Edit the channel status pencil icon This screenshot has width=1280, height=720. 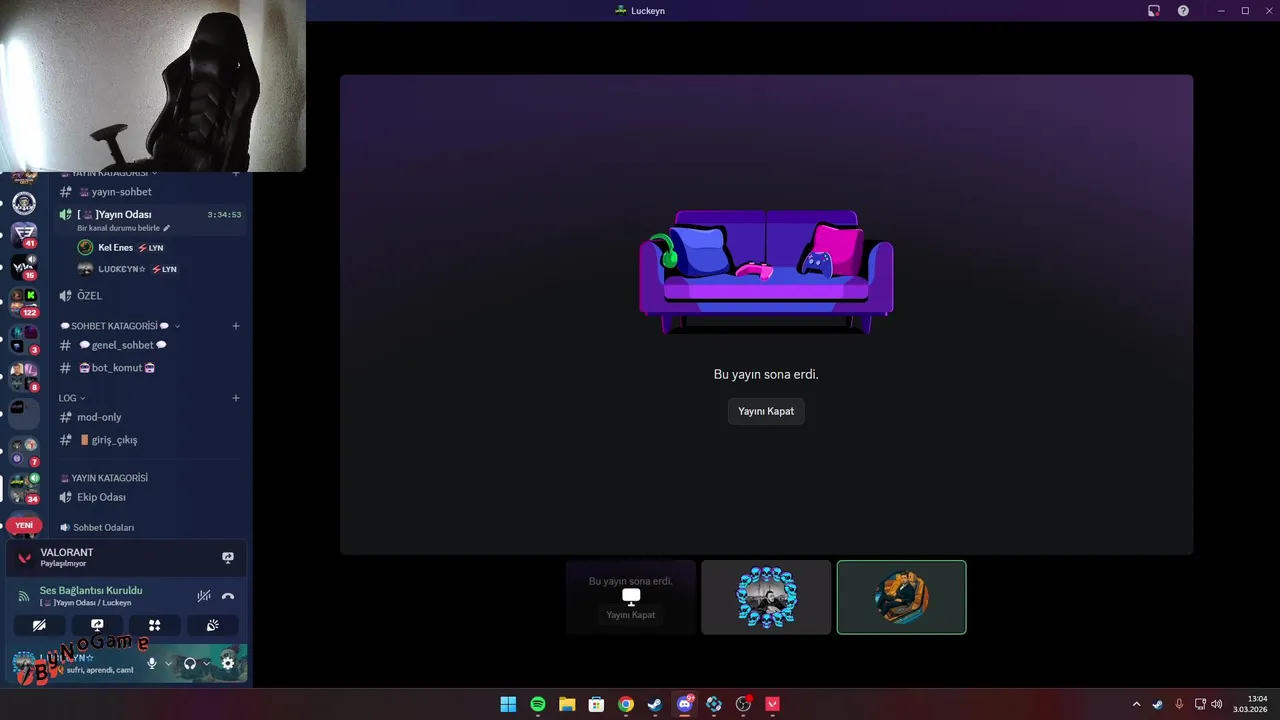[x=167, y=228]
